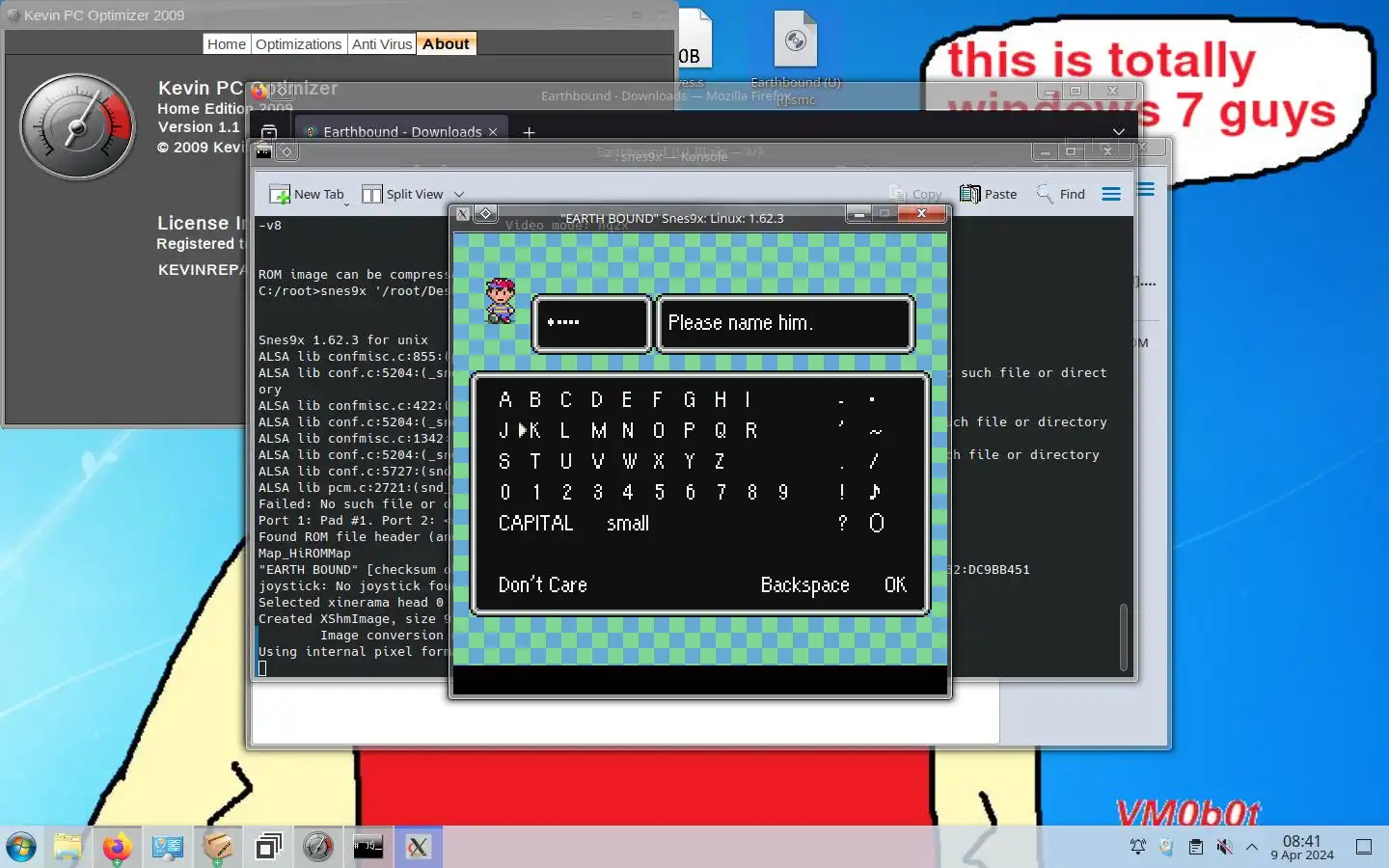
Task: Select Backspace on the name keyboard
Action: point(804,584)
